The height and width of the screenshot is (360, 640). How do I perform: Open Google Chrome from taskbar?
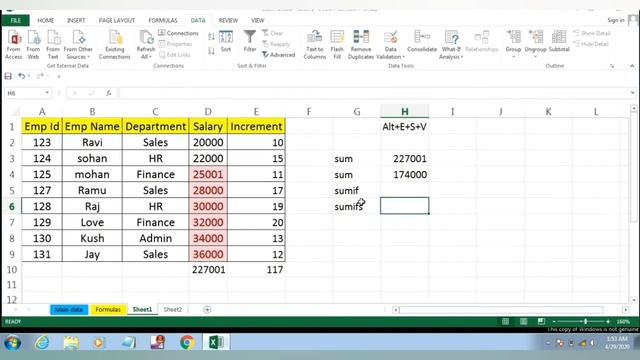tap(187, 342)
